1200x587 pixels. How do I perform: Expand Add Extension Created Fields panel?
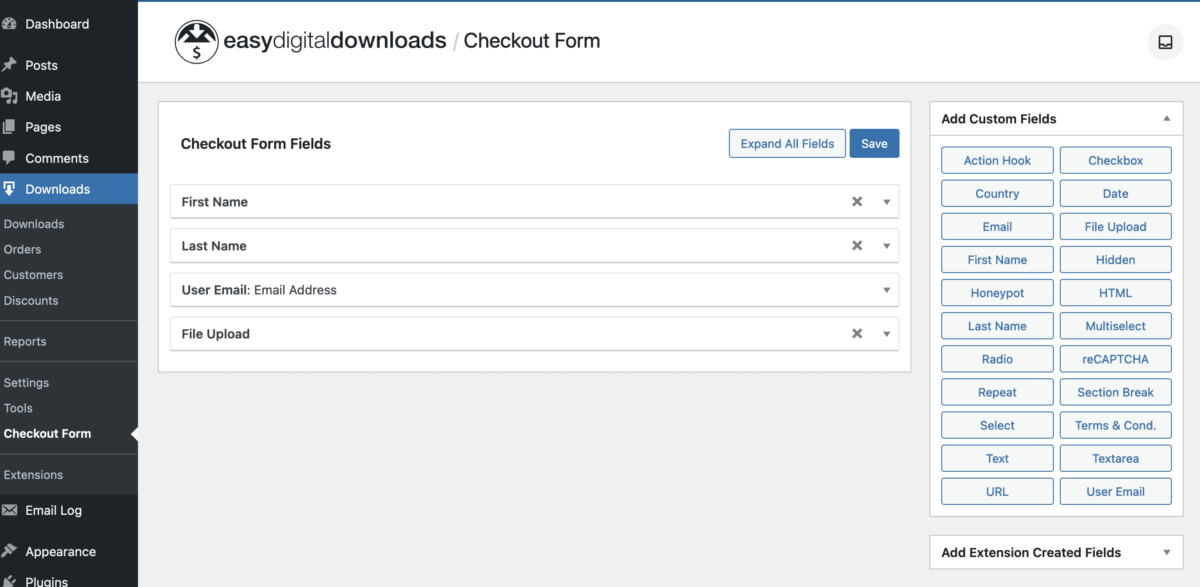[1166, 552]
